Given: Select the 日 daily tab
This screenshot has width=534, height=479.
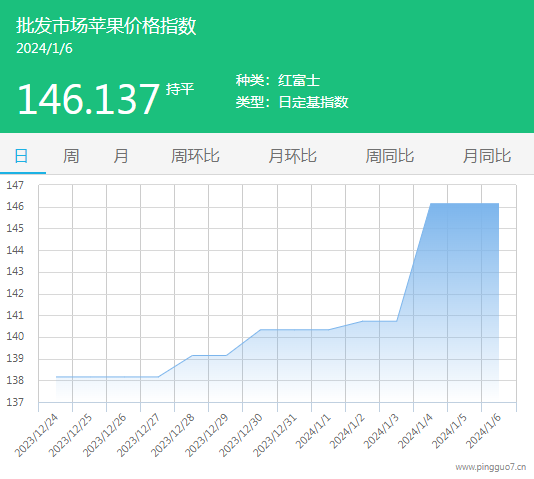Looking at the screenshot, I should pos(21,156).
